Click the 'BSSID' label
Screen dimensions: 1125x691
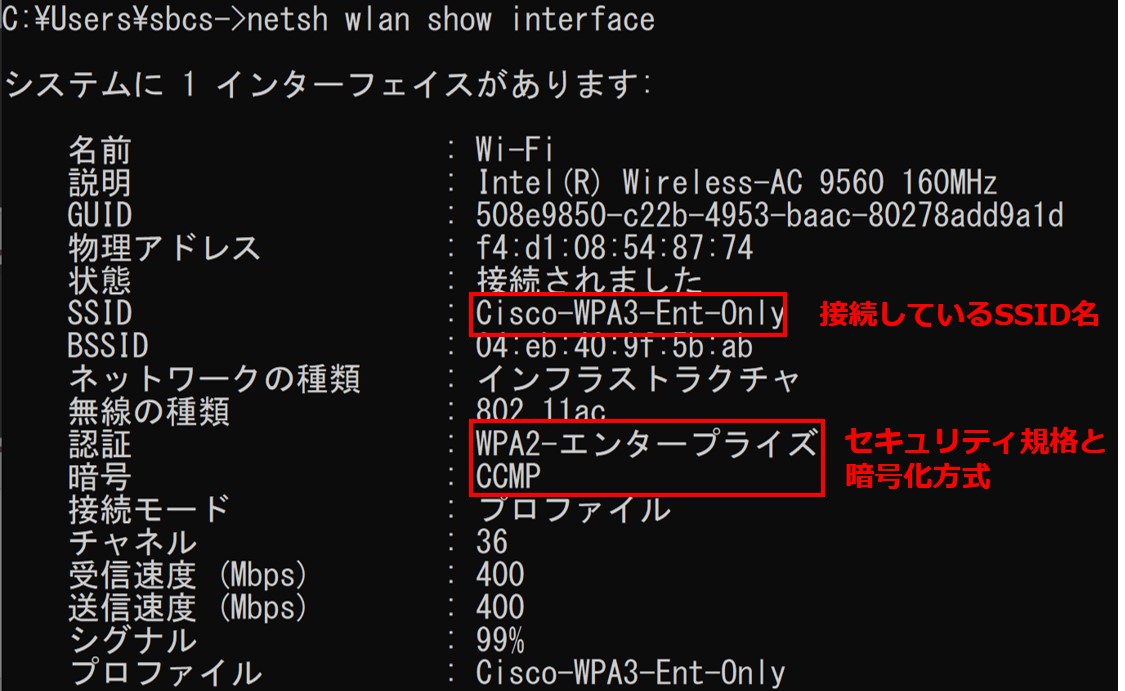point(108,346)
